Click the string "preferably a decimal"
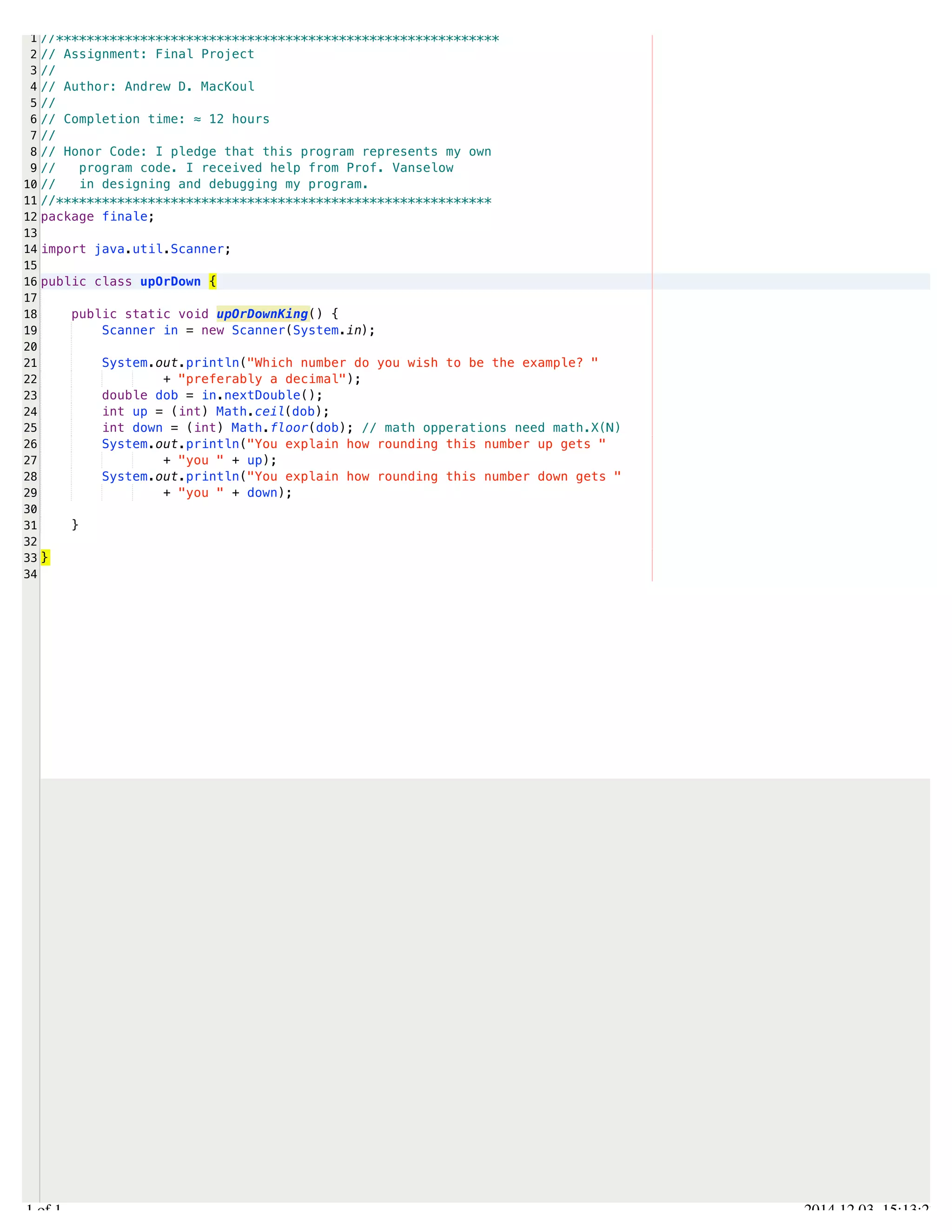Screen dimensions: 952x1232 tap(262, 379)
